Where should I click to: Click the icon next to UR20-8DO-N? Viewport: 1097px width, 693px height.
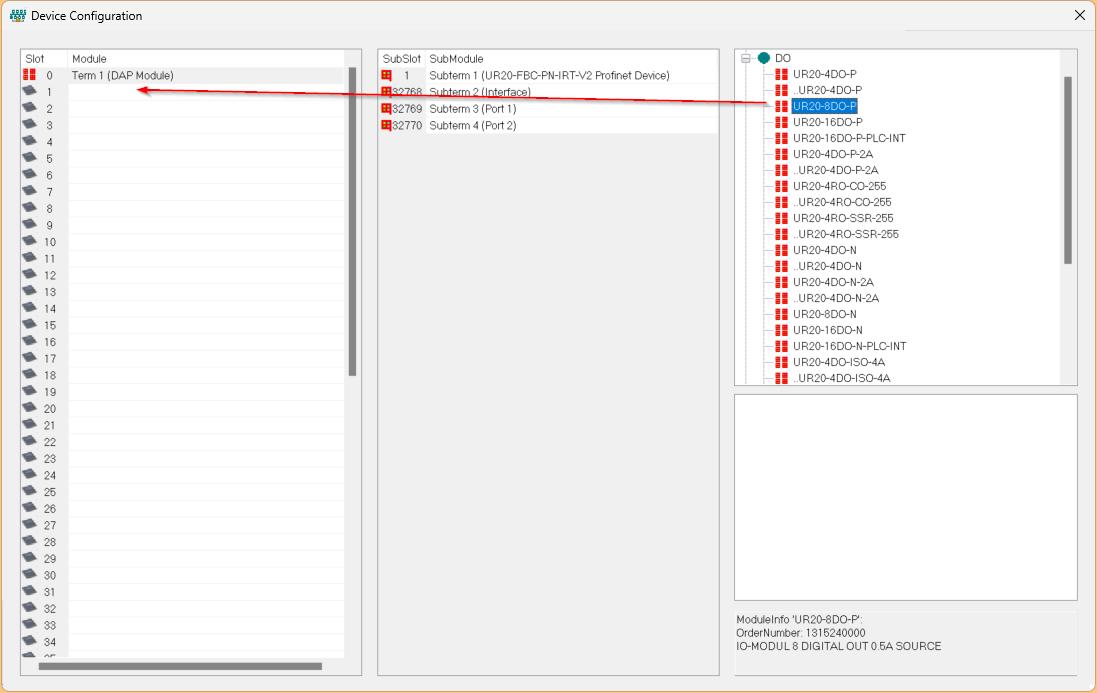781,314
